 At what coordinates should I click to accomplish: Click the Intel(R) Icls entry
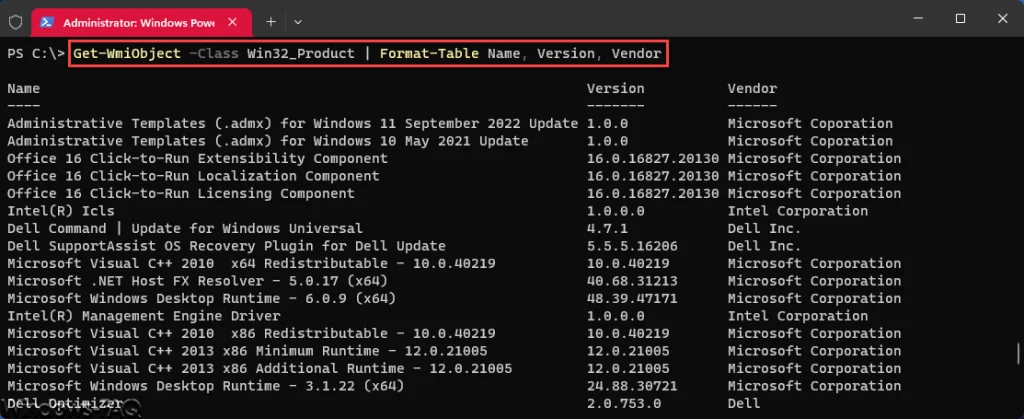tap(61, 211)
